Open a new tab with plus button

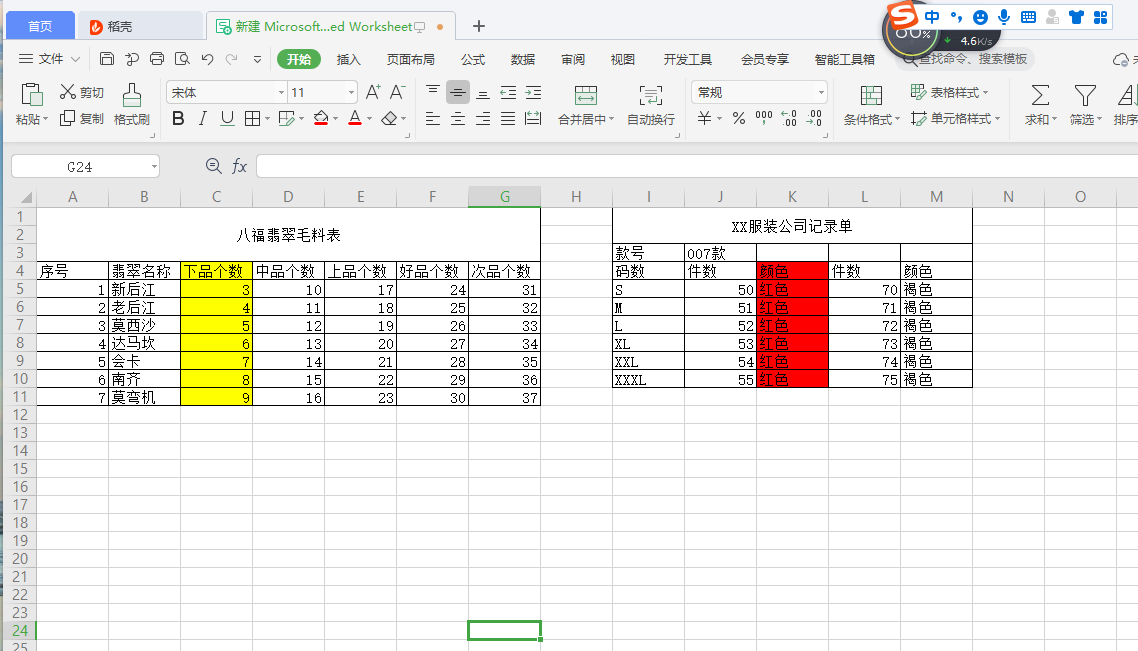[479, 26]
